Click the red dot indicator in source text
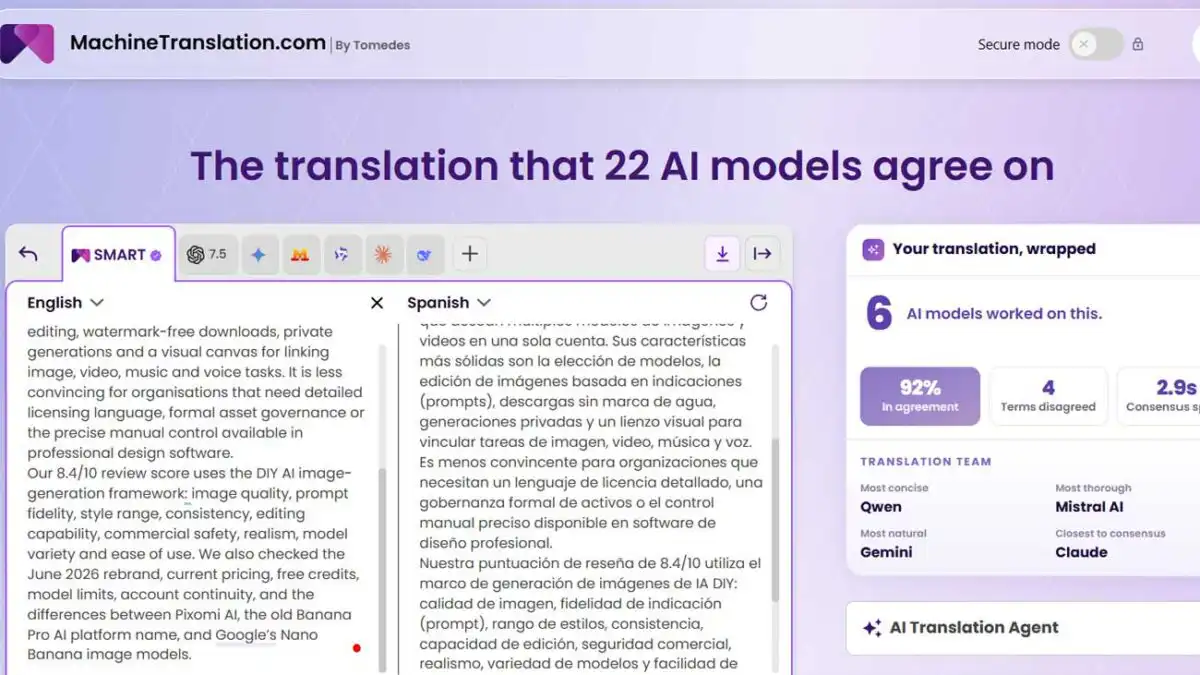1200x675 pixels. (357, 648)
